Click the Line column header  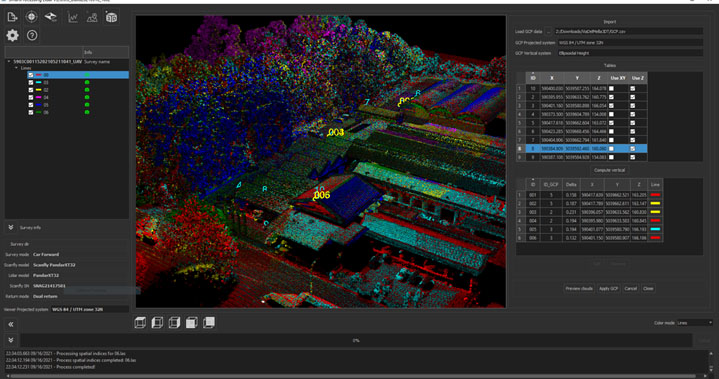click(655, 184)
